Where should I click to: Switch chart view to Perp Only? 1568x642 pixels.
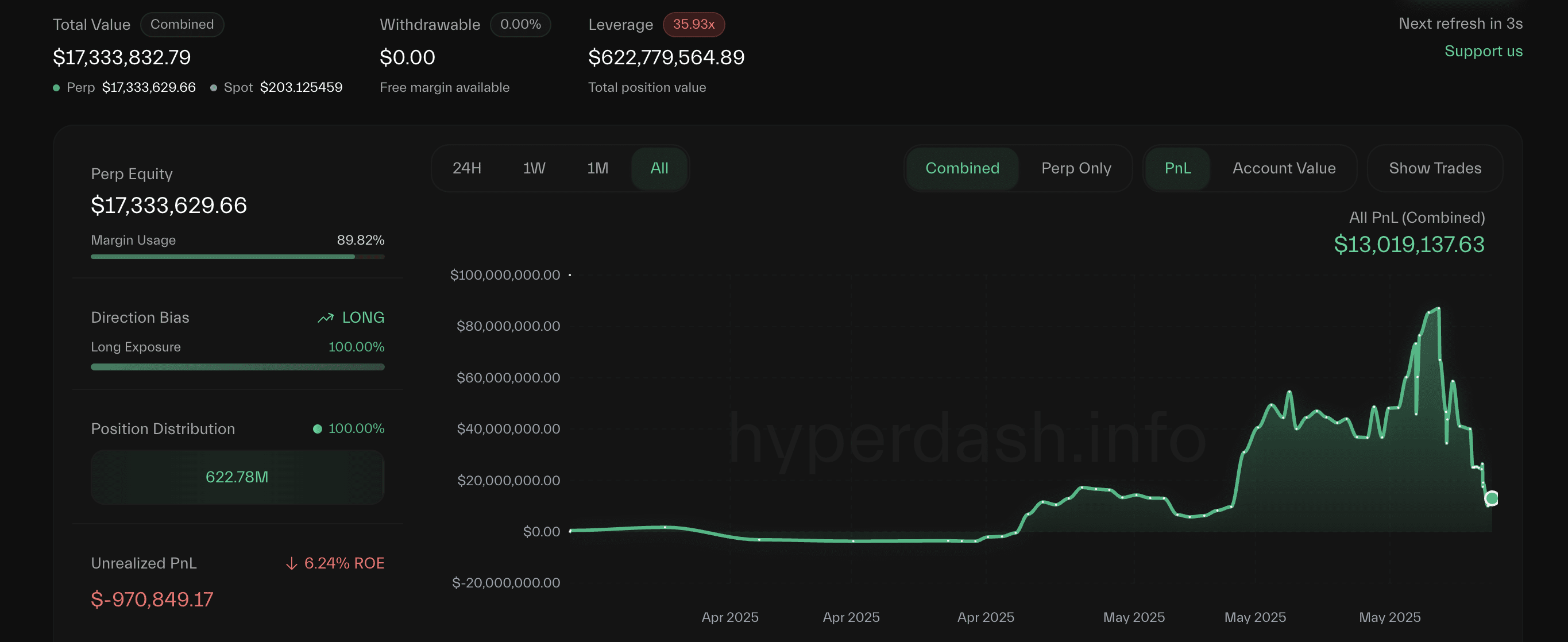coord(1076,168)
